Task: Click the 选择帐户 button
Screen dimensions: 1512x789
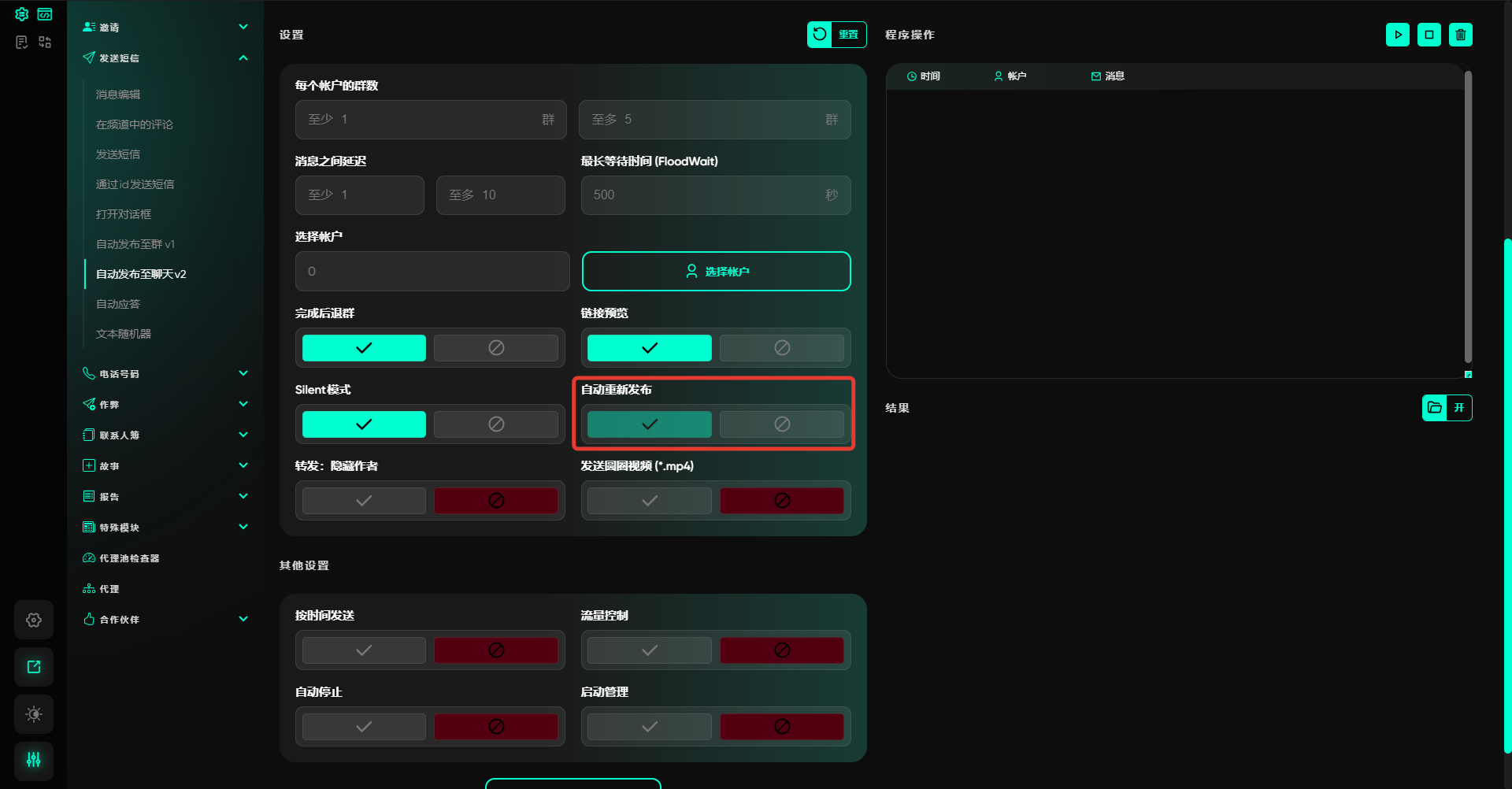Action: (716, 272)
